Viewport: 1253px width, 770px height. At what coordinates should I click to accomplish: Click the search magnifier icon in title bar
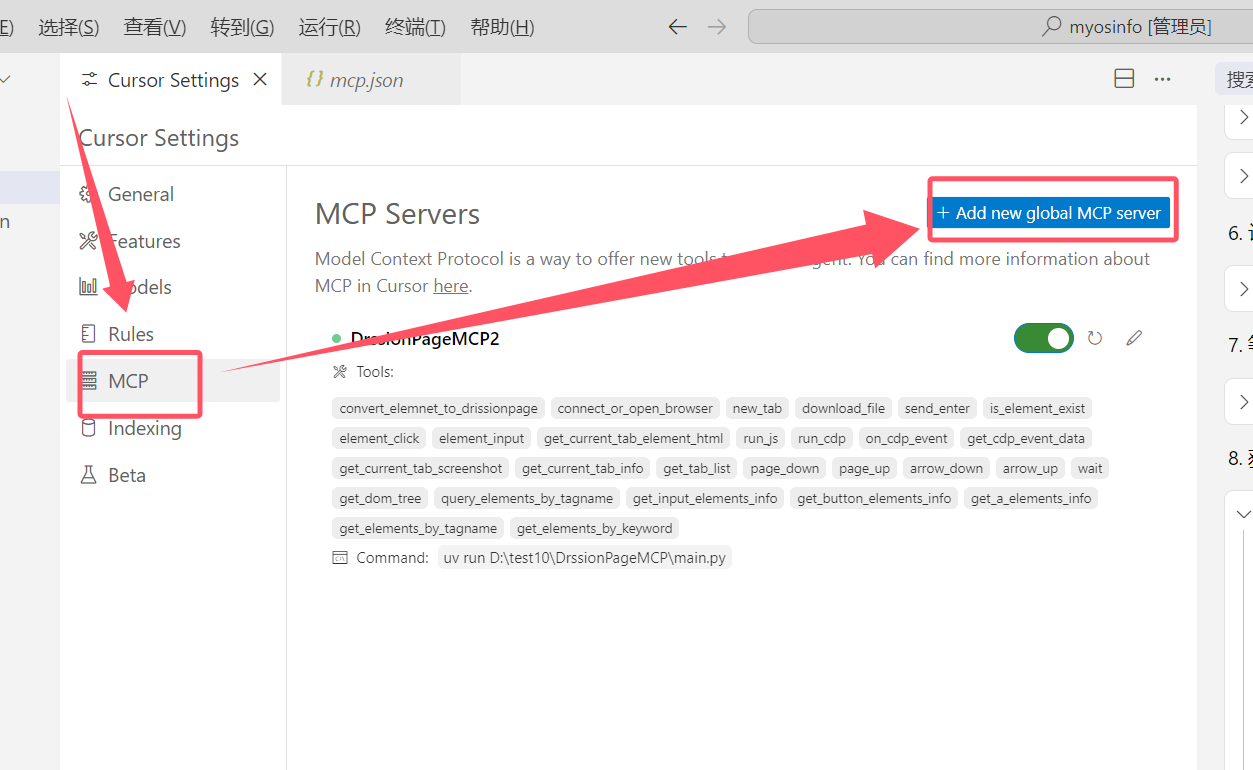pyautogui.click(x=1051, y=27)
